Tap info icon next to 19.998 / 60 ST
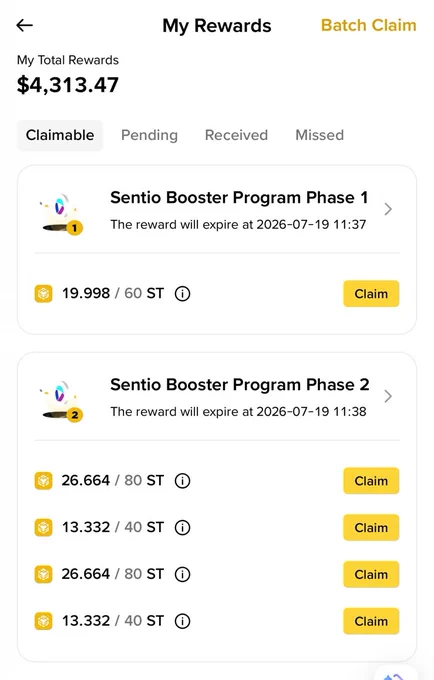The width and height of the screenshot is (434, 680). point(182,294)
